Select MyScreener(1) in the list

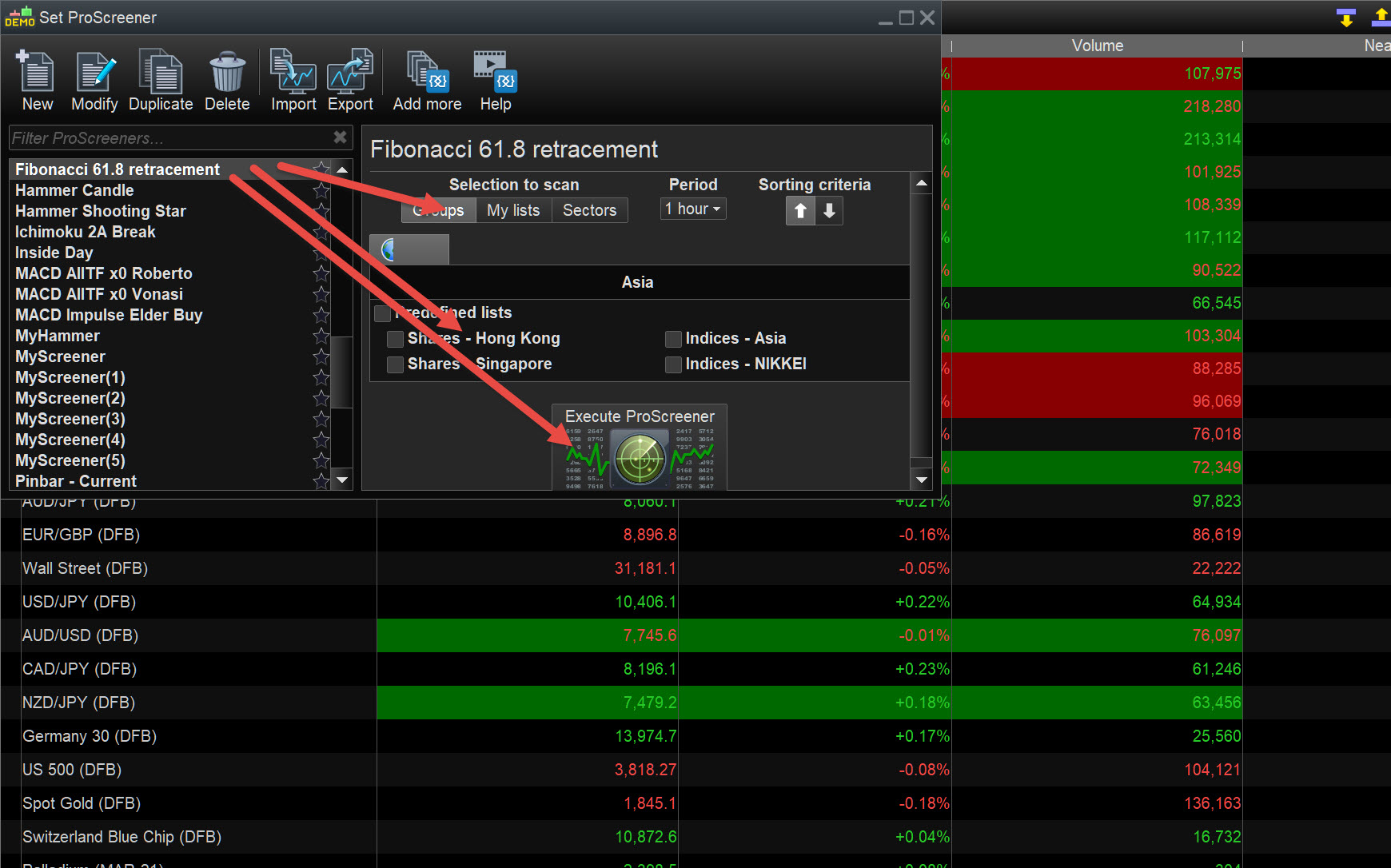click(x=161, y=377)
